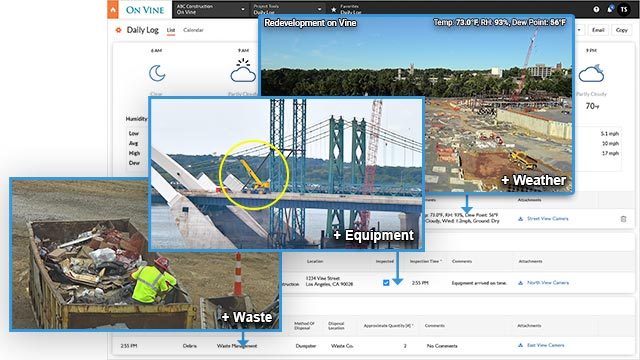Image resolution: width=640 pixels, height=360 pixels.
Task: Open the Daily Log gear settings icon
Action: pos(118,30)
